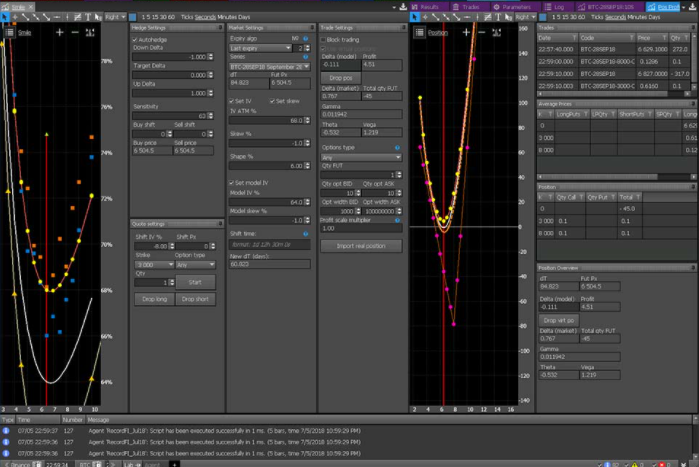Fit the Position chart to view
Screen dimensions: 699x467
click(x=496, y=32)
